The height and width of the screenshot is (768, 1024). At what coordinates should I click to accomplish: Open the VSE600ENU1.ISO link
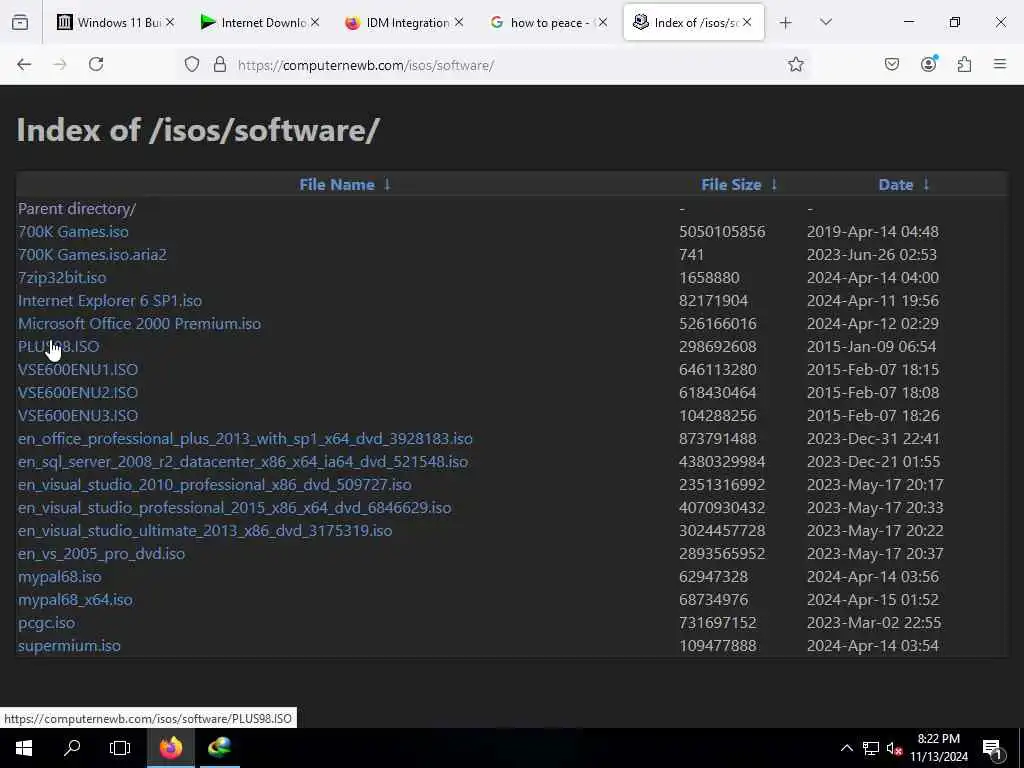pyautogui.click(x=78, y=370)
